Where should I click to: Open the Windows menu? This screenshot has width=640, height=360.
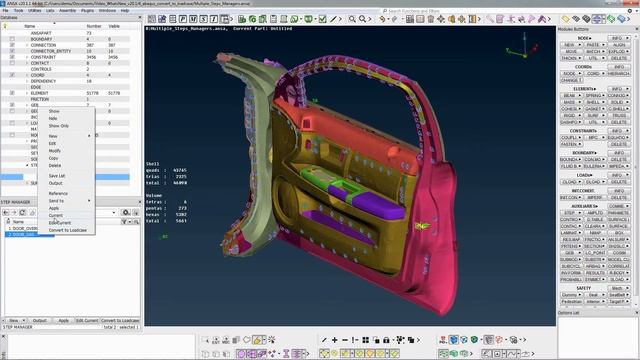107,11
